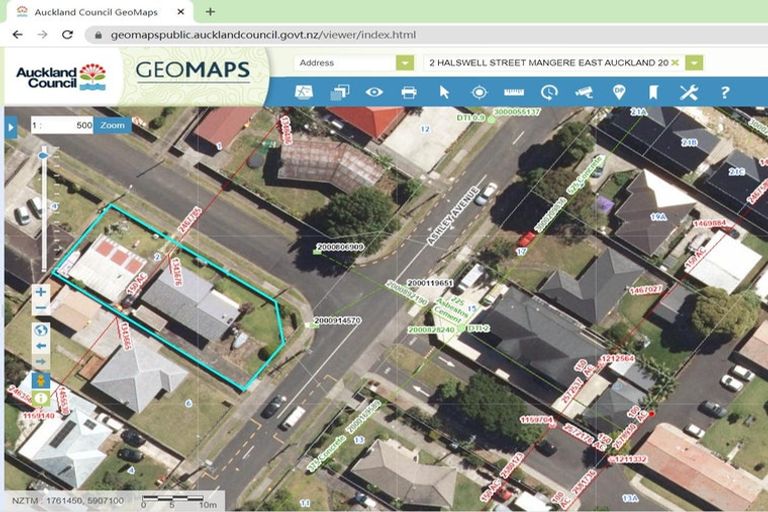
Task: Expand the address results dropdown arrow
Action: pyautogui.click(x=694, y=62)
